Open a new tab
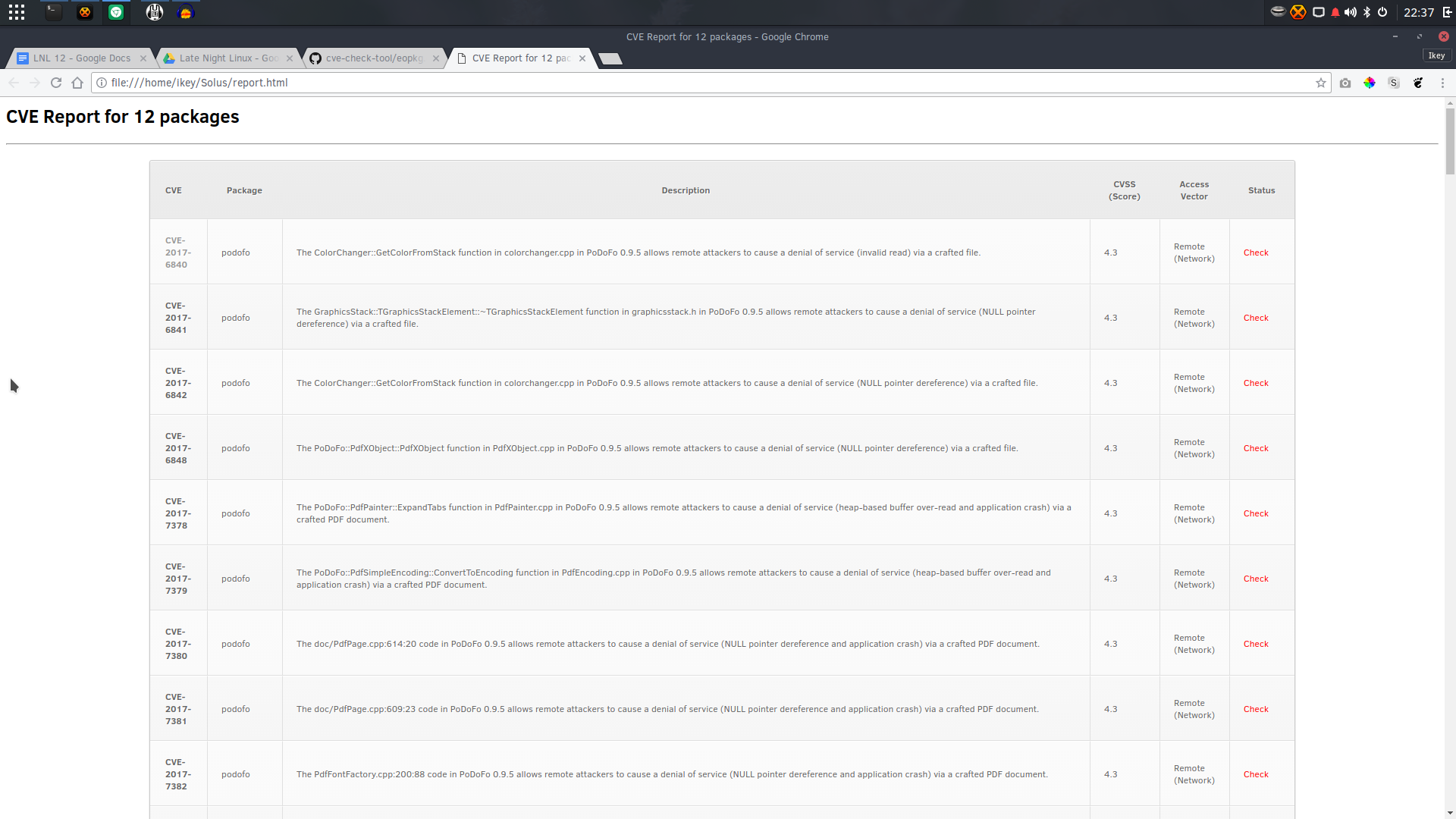 click(610, 58)
